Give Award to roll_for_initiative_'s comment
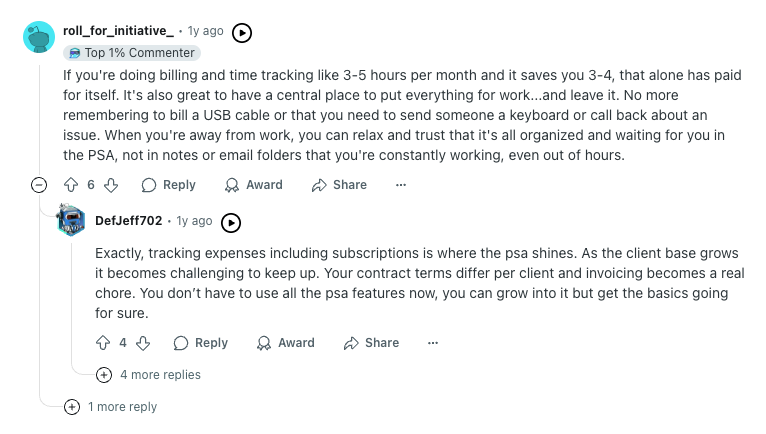 (254, 185)
